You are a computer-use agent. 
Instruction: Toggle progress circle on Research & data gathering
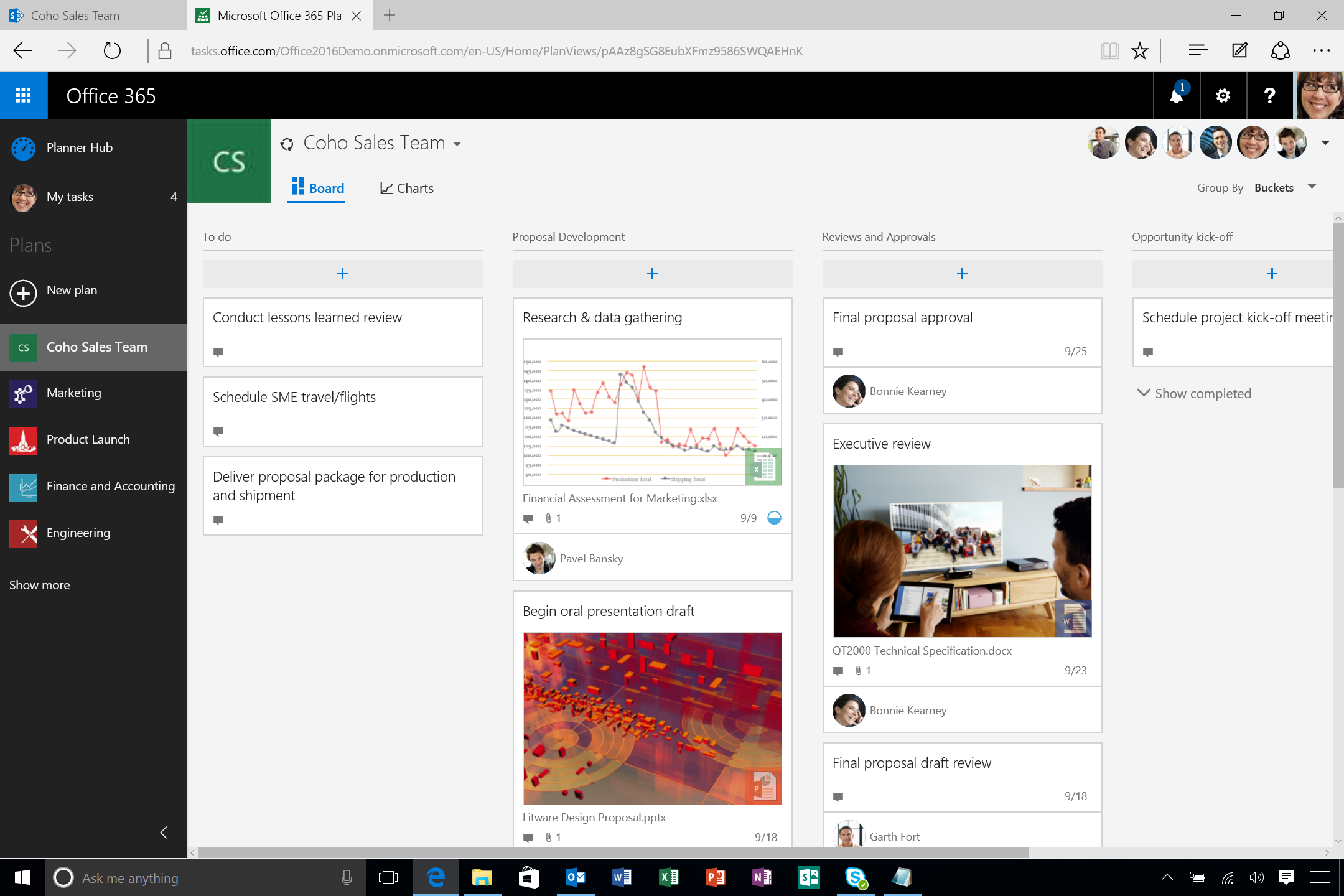[x=774, y=518]
